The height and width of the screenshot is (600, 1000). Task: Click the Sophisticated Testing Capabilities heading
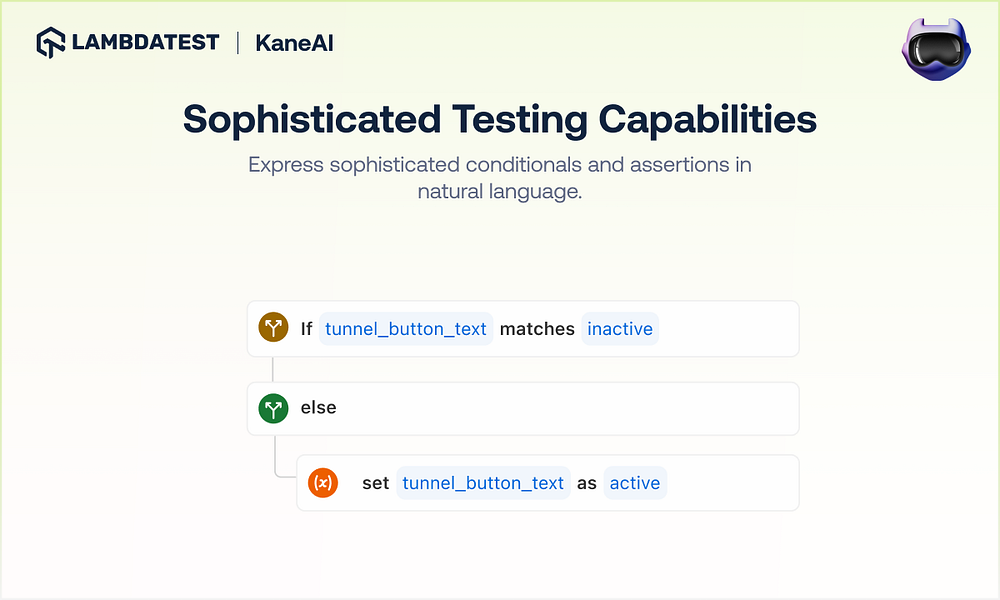click(500, 119)
